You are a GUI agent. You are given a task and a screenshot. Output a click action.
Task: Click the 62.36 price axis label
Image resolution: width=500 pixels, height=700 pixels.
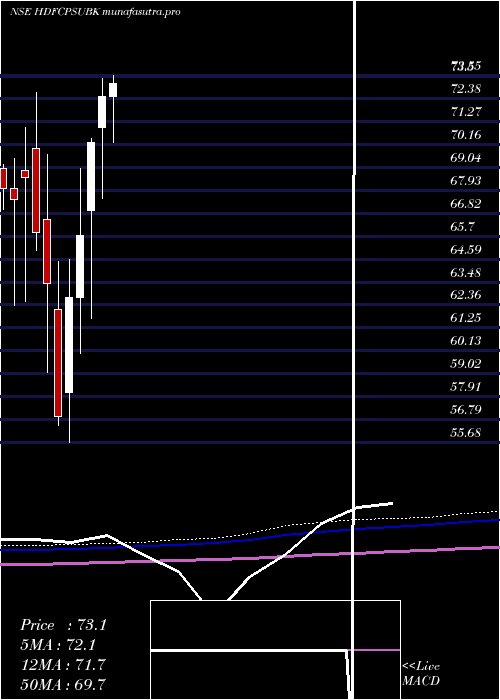[x=466, y=295]
